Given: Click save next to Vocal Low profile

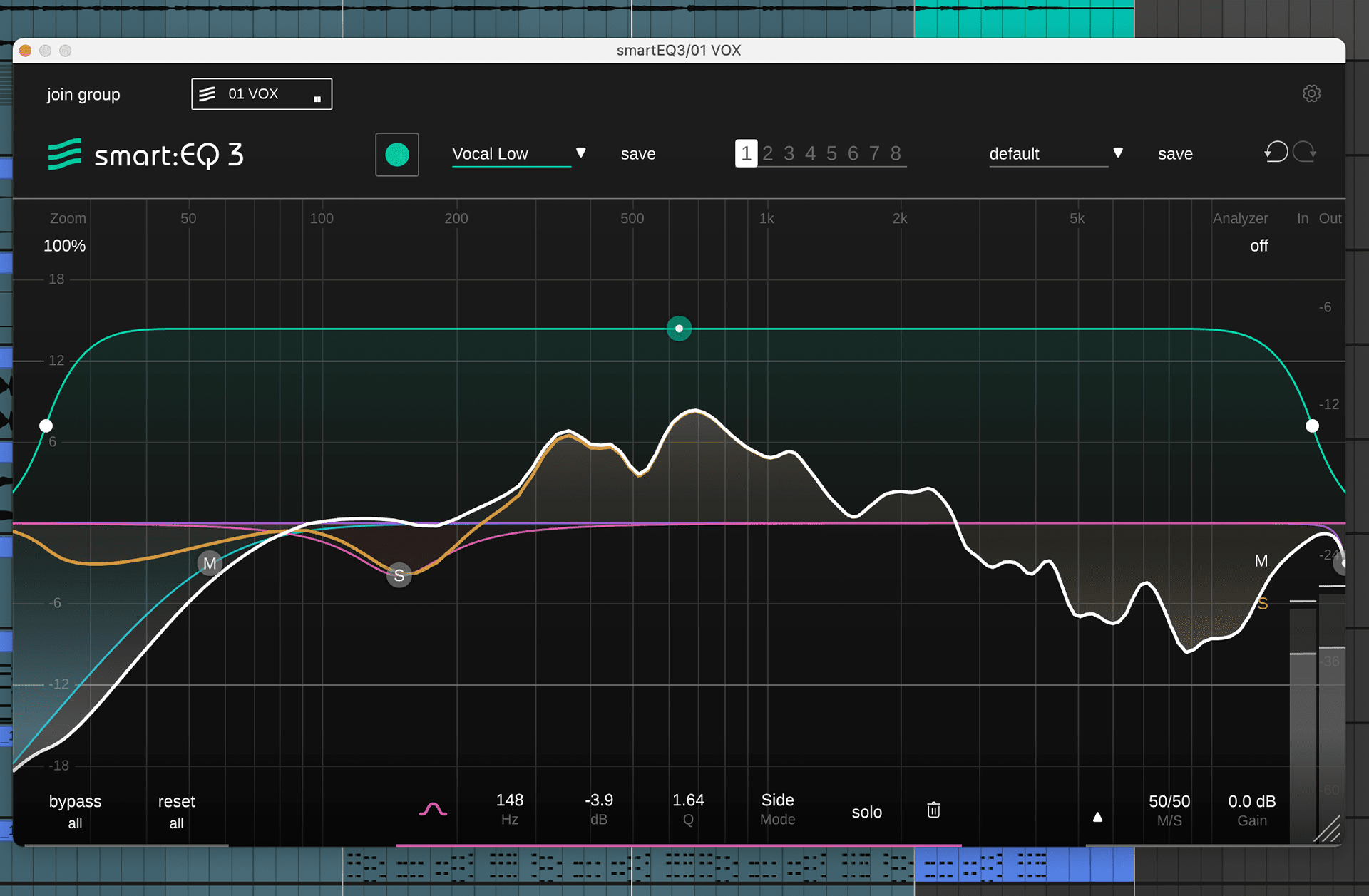Looking at the screenshot, I should point(638,154).
